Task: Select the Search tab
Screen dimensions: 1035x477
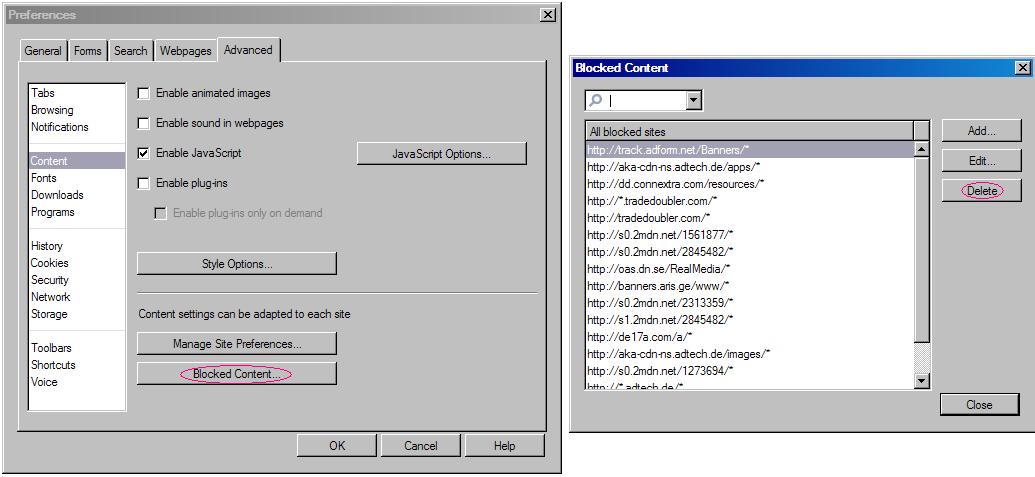Action: click(131, 50)
